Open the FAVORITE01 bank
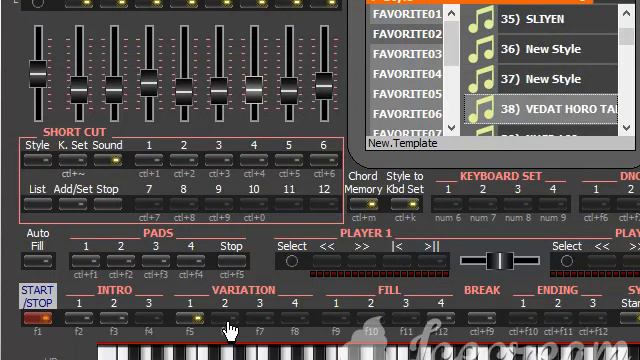 pos(407,14)
